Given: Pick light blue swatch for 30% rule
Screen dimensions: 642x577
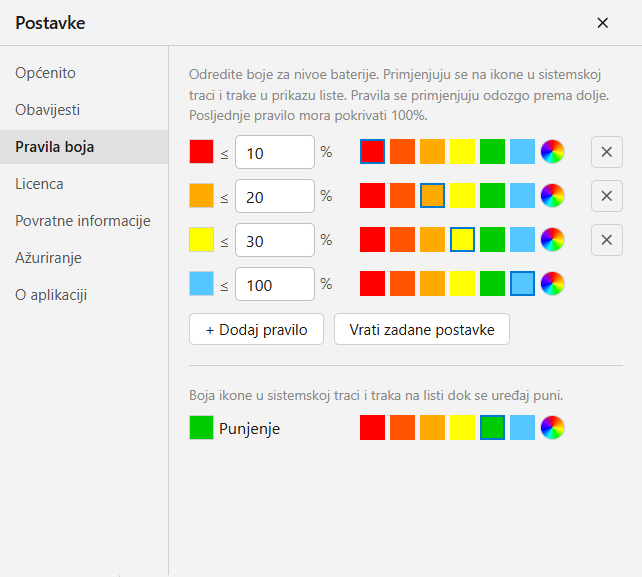Looking at the screenshot, I should pyautogui.click(x=522, y=240).
